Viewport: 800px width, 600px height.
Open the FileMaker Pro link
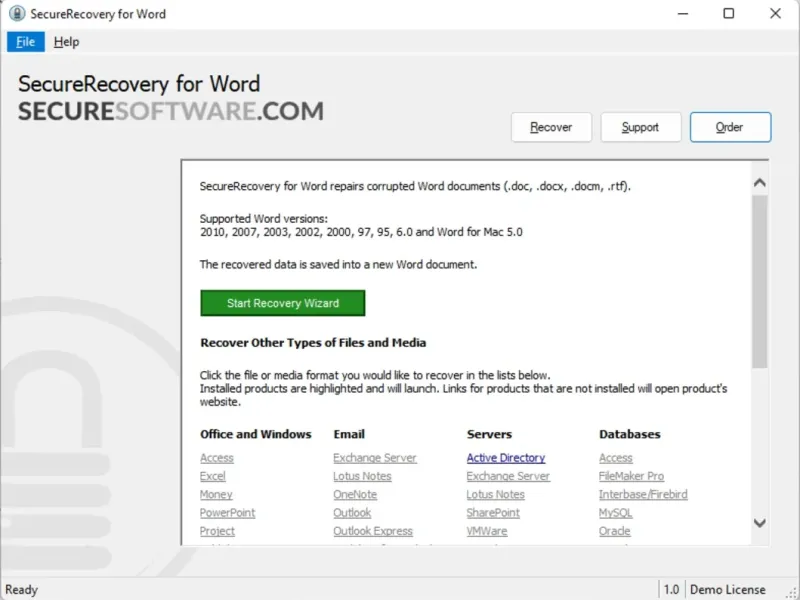(x=632, y=477)
